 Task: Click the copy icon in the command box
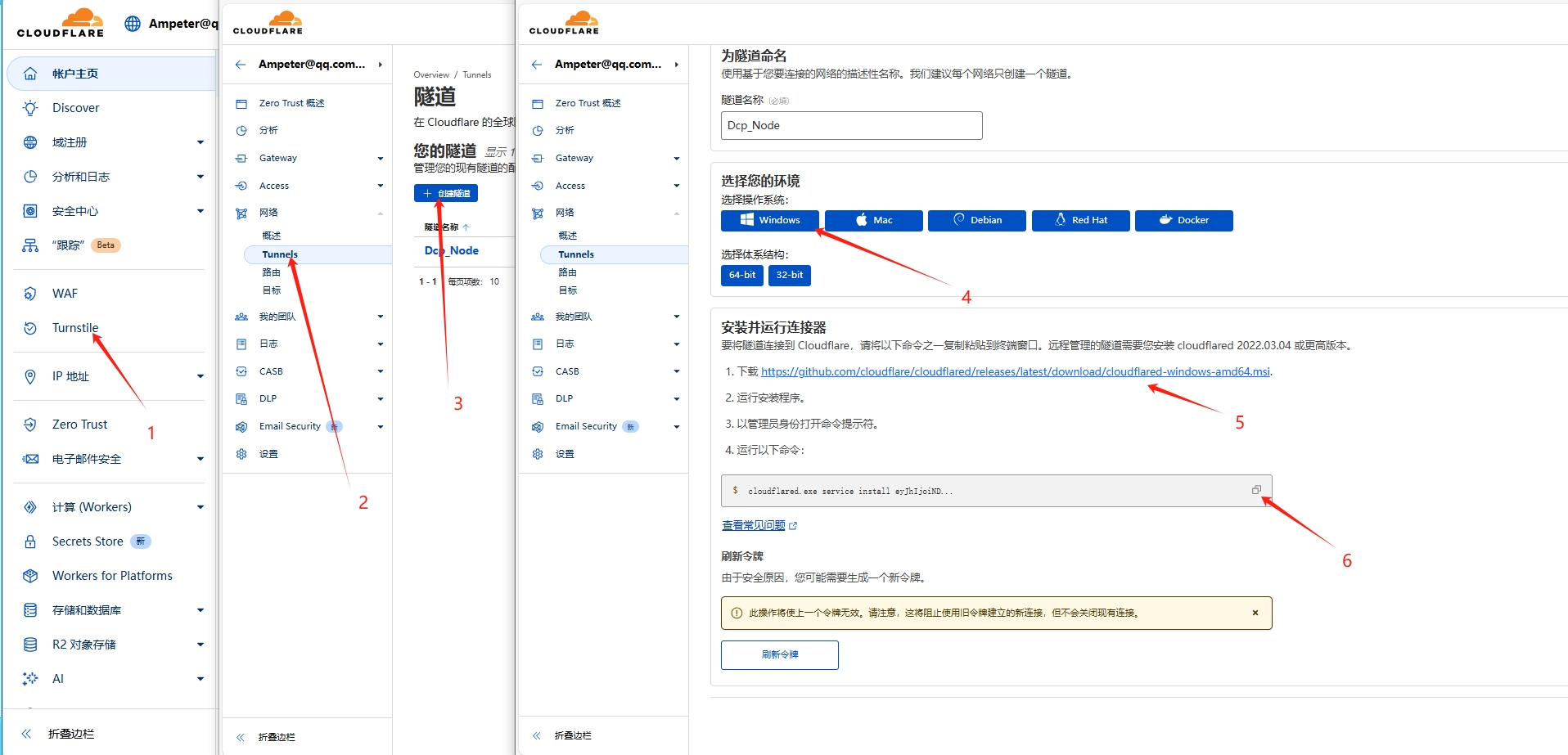point(1256,490)
